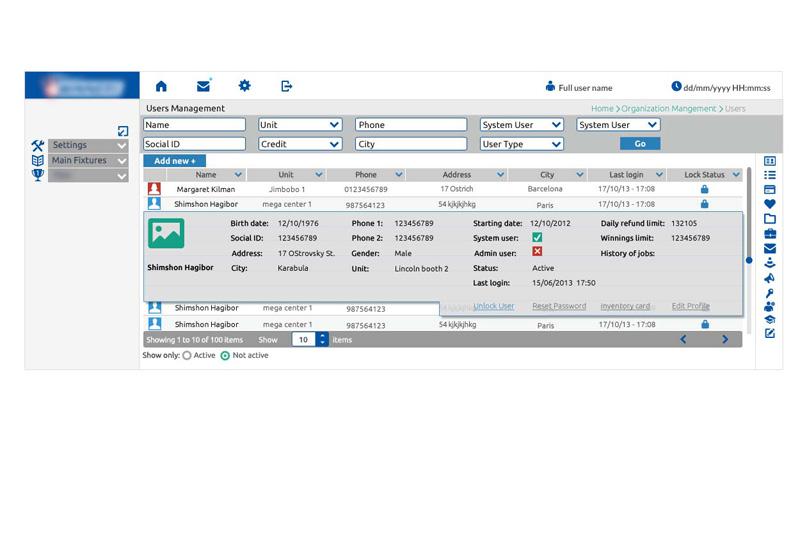Image resolution: width=800 pixels, height=553 pixels.
Task: Click the tools icon next to Settings
Action: click(38, 146)
